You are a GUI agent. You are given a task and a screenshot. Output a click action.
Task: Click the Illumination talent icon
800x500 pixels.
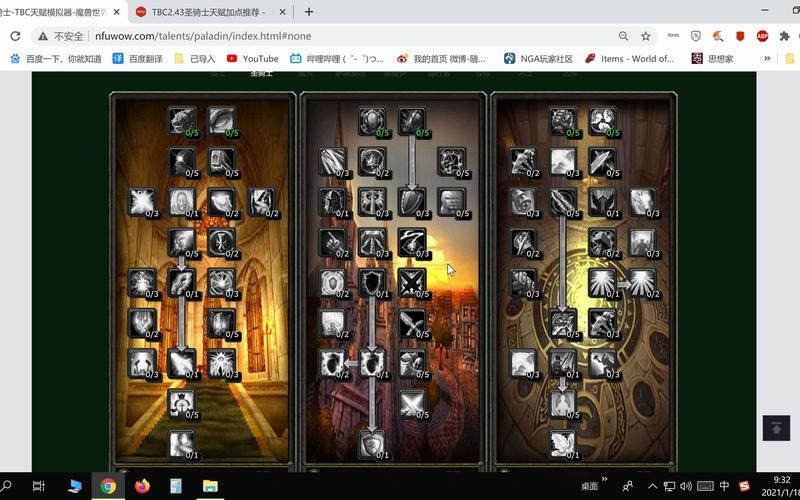tap(182, 241)
